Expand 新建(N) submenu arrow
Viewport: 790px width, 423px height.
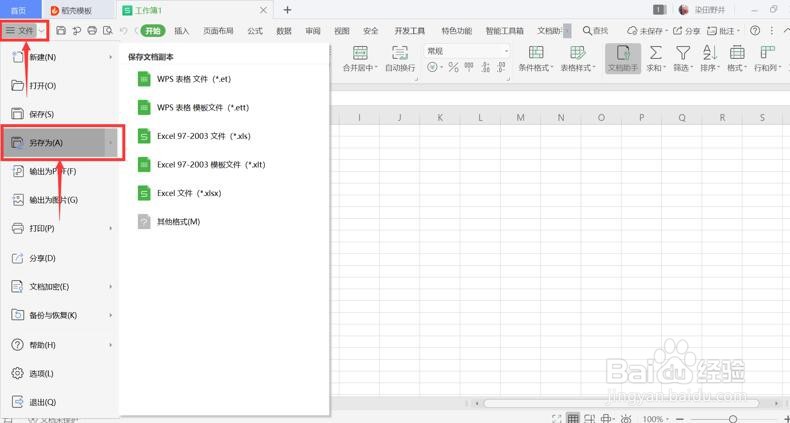pos(110,57)
